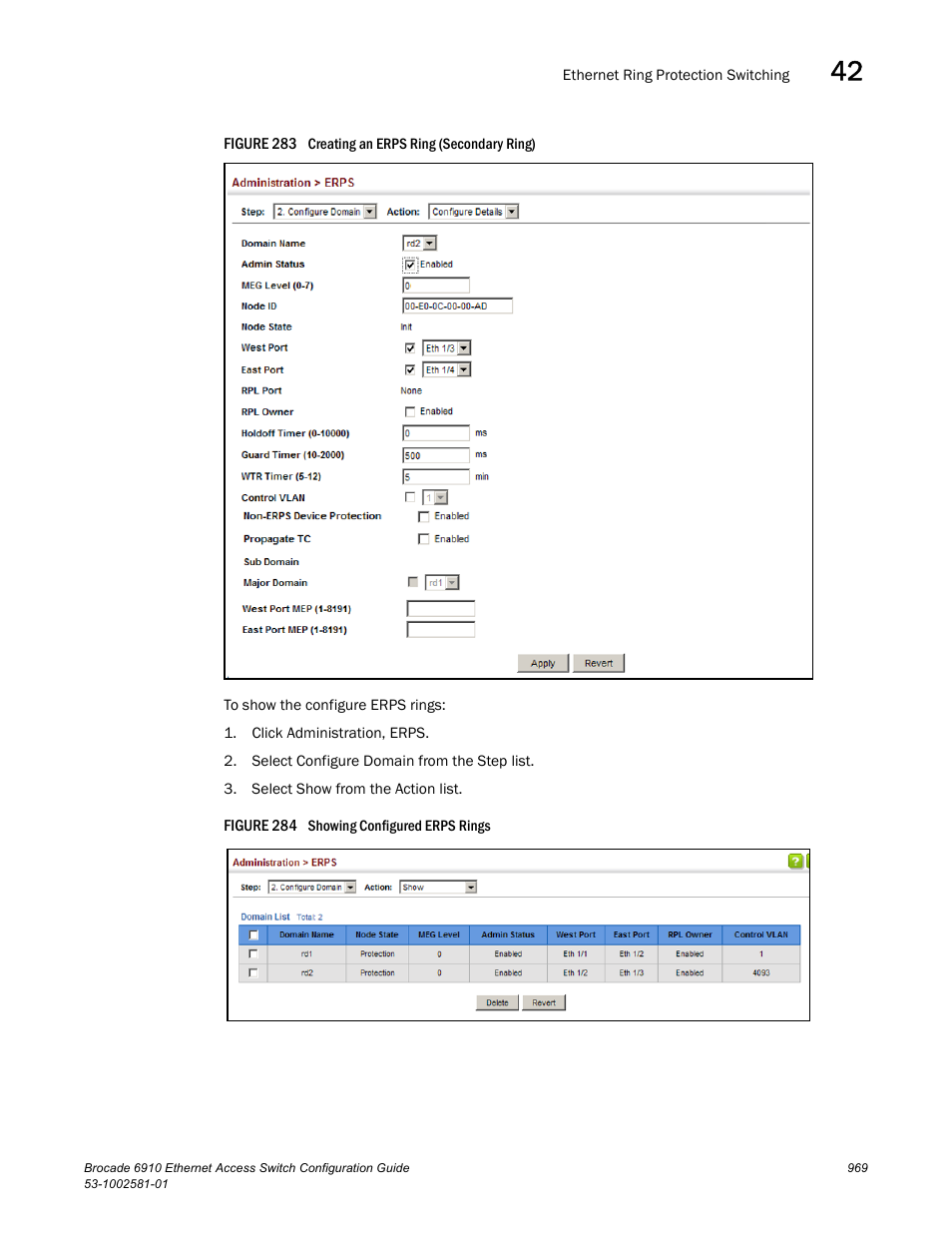The height and width of the screenshot is (1233, 952).
Task: Click the Node ID input field
Action: coord(458,307)
